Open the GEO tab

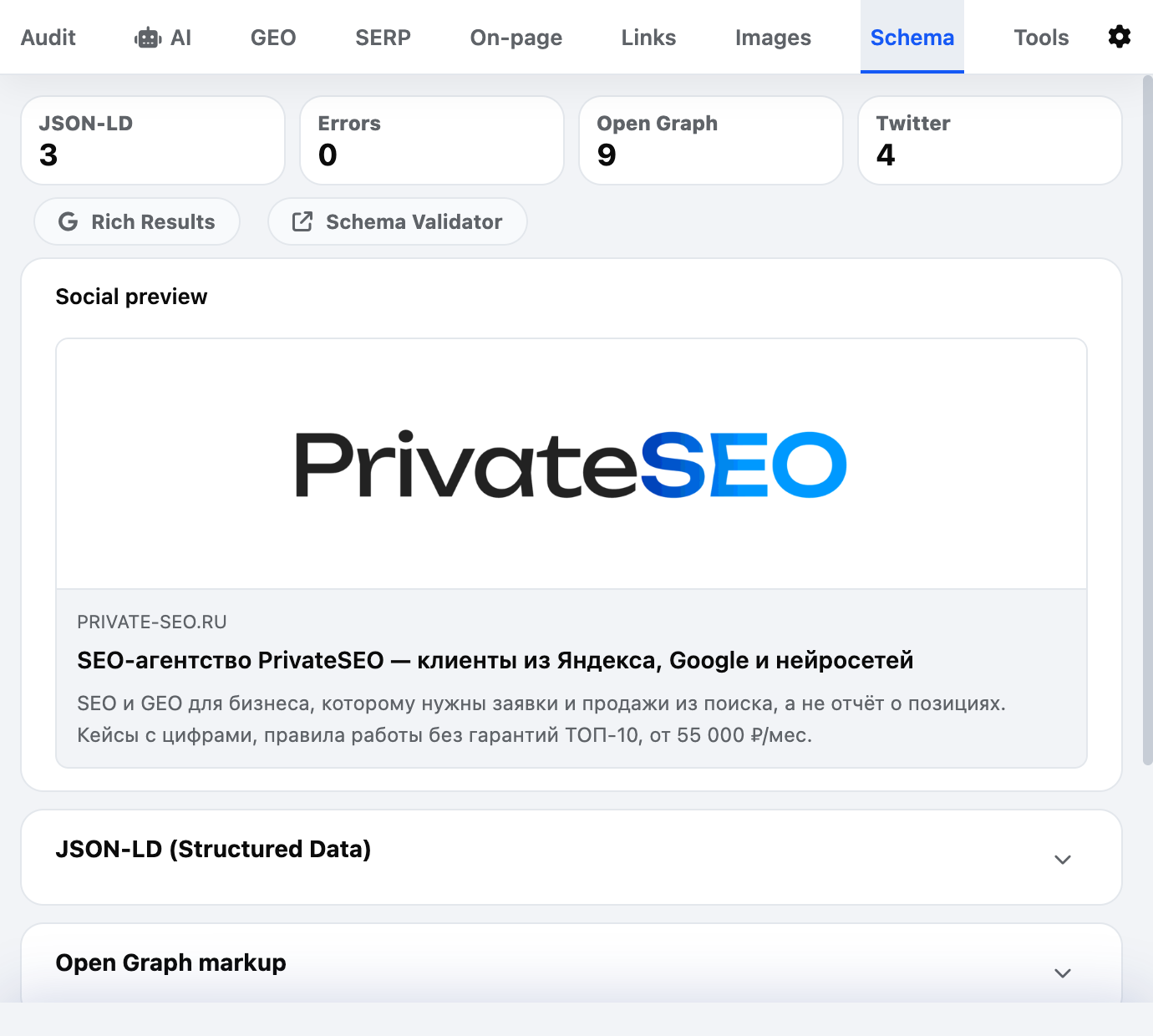click(x=273, y=38)
